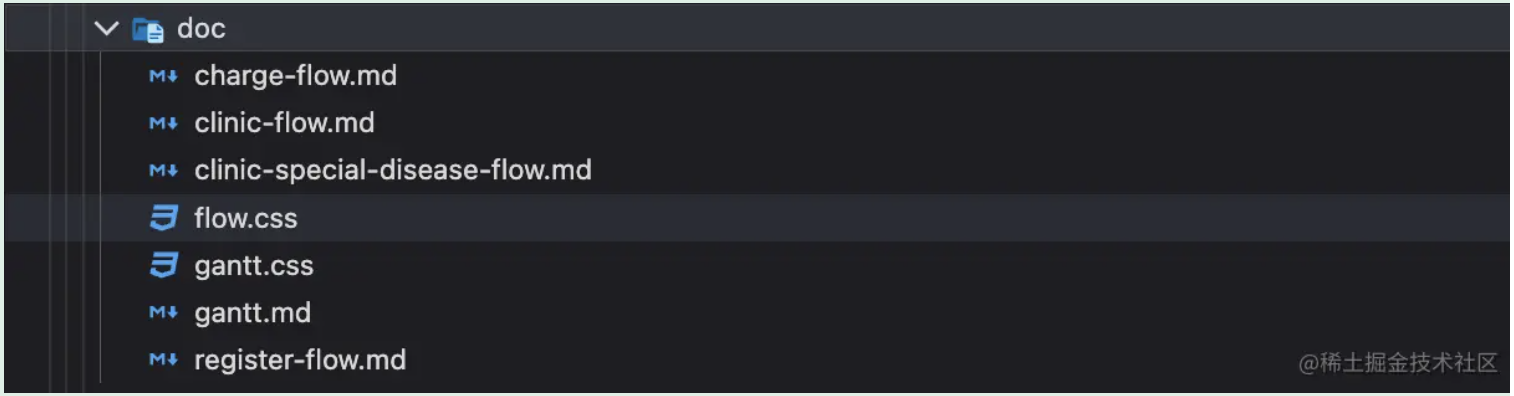Open the clinic-flow.md file name

[284, 123]
